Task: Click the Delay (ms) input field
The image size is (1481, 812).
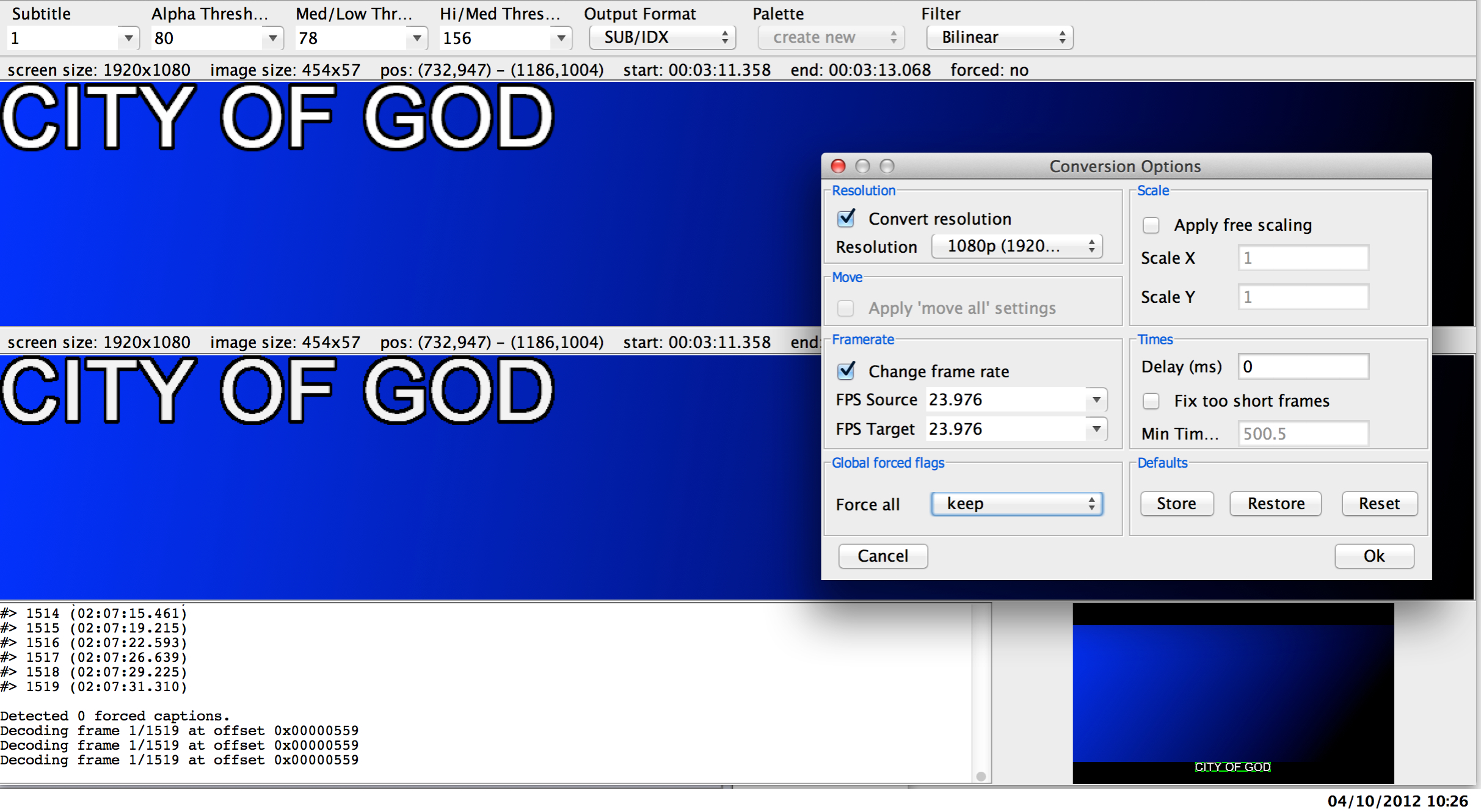Action: point(1303,366)
